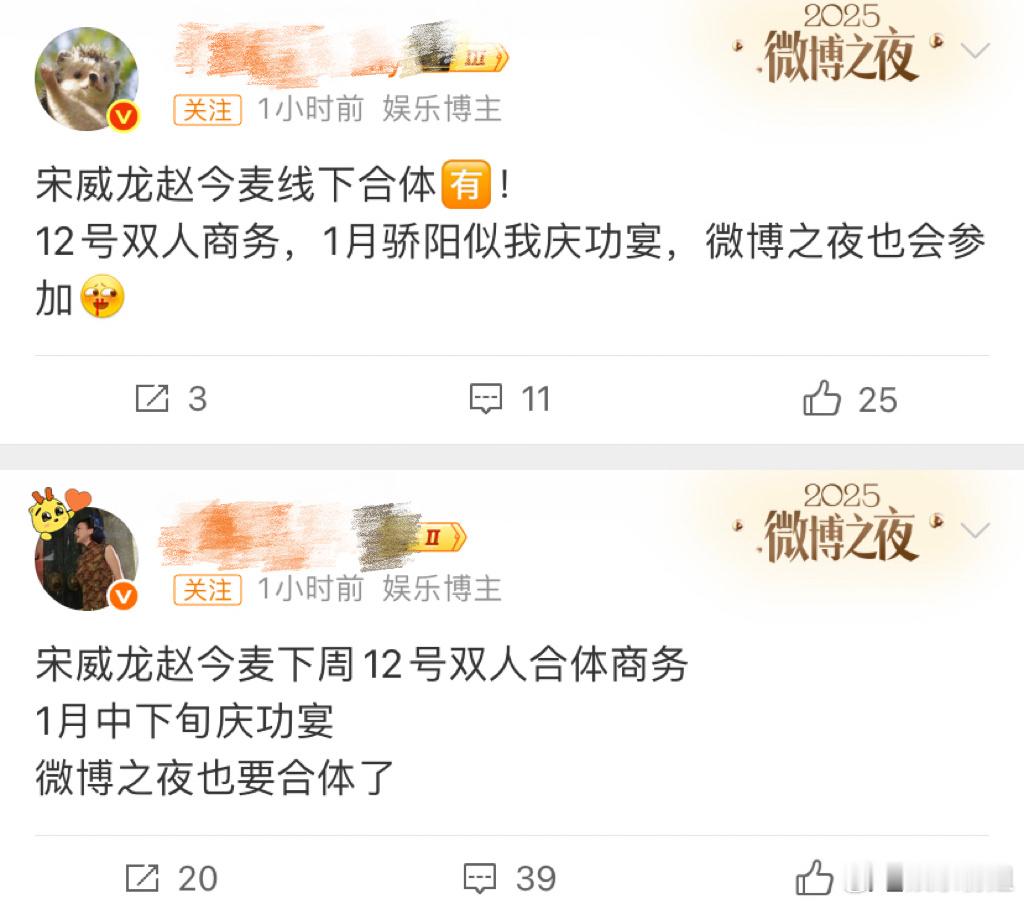
Task: Tap the second user's blurred username
Action: coord(287,536)
